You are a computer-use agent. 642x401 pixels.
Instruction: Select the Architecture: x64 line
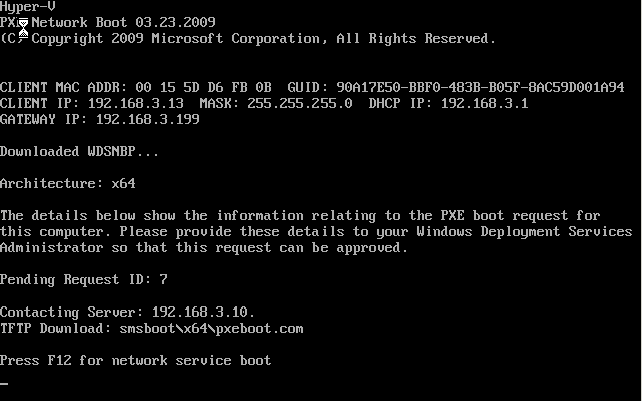pos(68,184)
